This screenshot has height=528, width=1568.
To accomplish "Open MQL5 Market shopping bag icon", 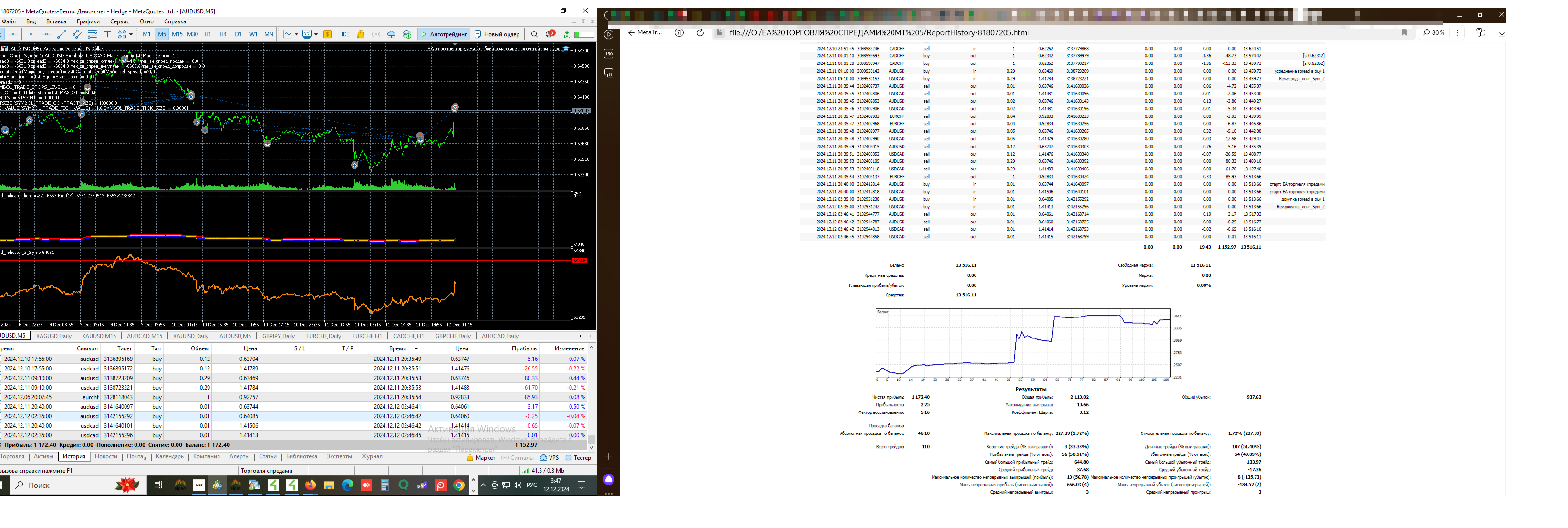I will [361, 34].
